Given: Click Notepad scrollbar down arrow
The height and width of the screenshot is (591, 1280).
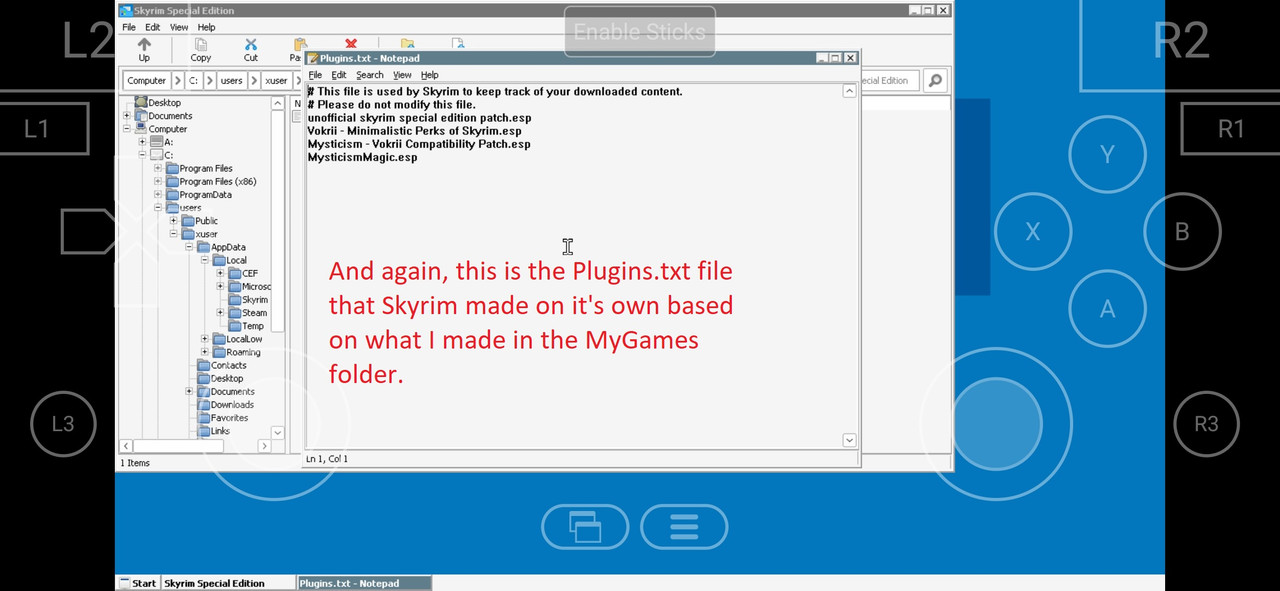Looking at the screenshot, I should [x=849, y=440].
